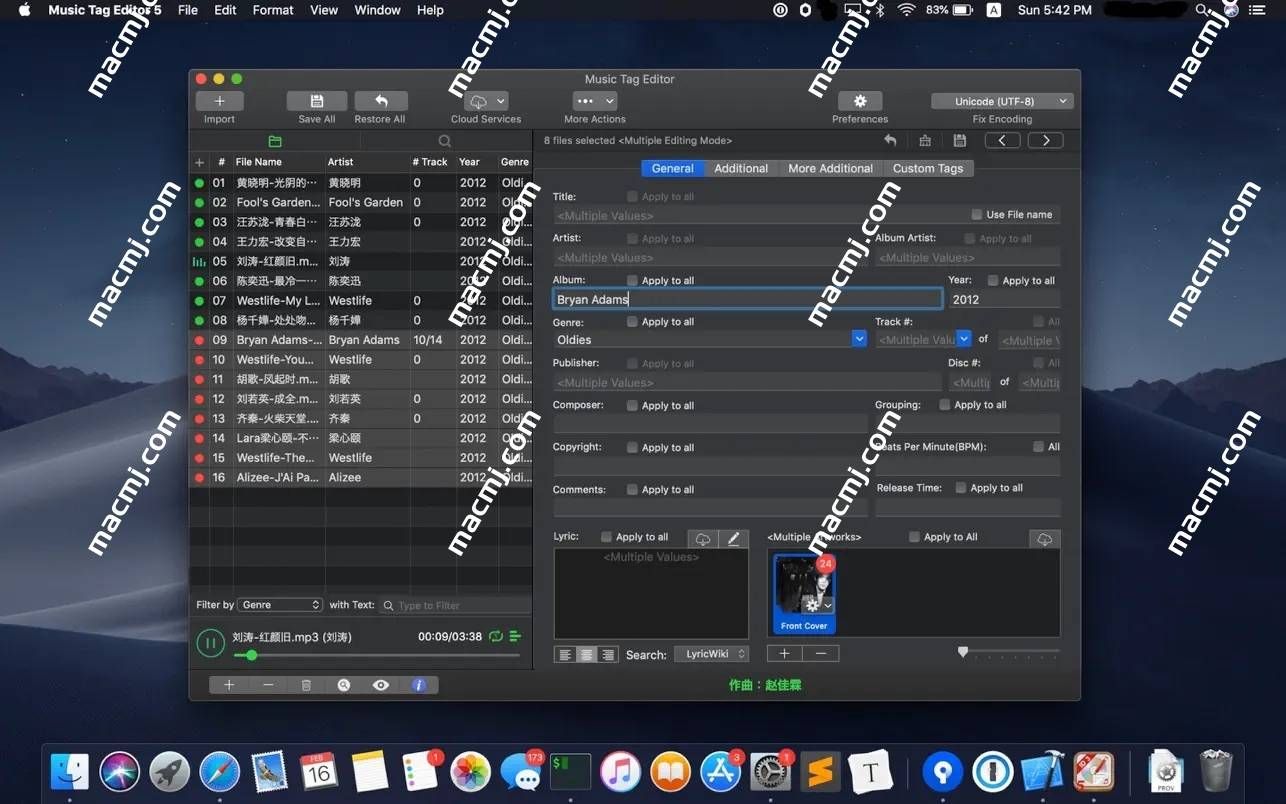Click the search magnifier tab in file list
The height and width of the screenshot is (804, 1286).
click(445, 141)
